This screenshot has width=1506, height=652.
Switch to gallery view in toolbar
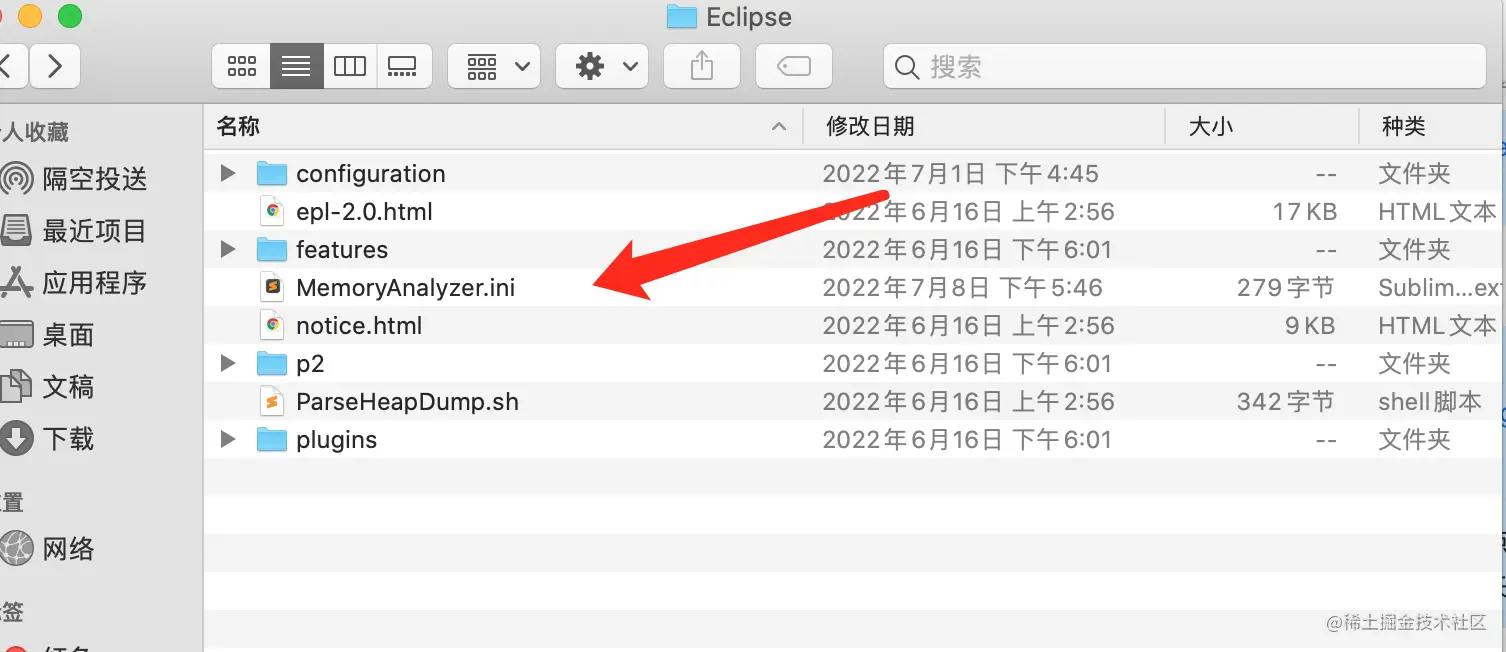pyautogui.click(x=404, y=67)
